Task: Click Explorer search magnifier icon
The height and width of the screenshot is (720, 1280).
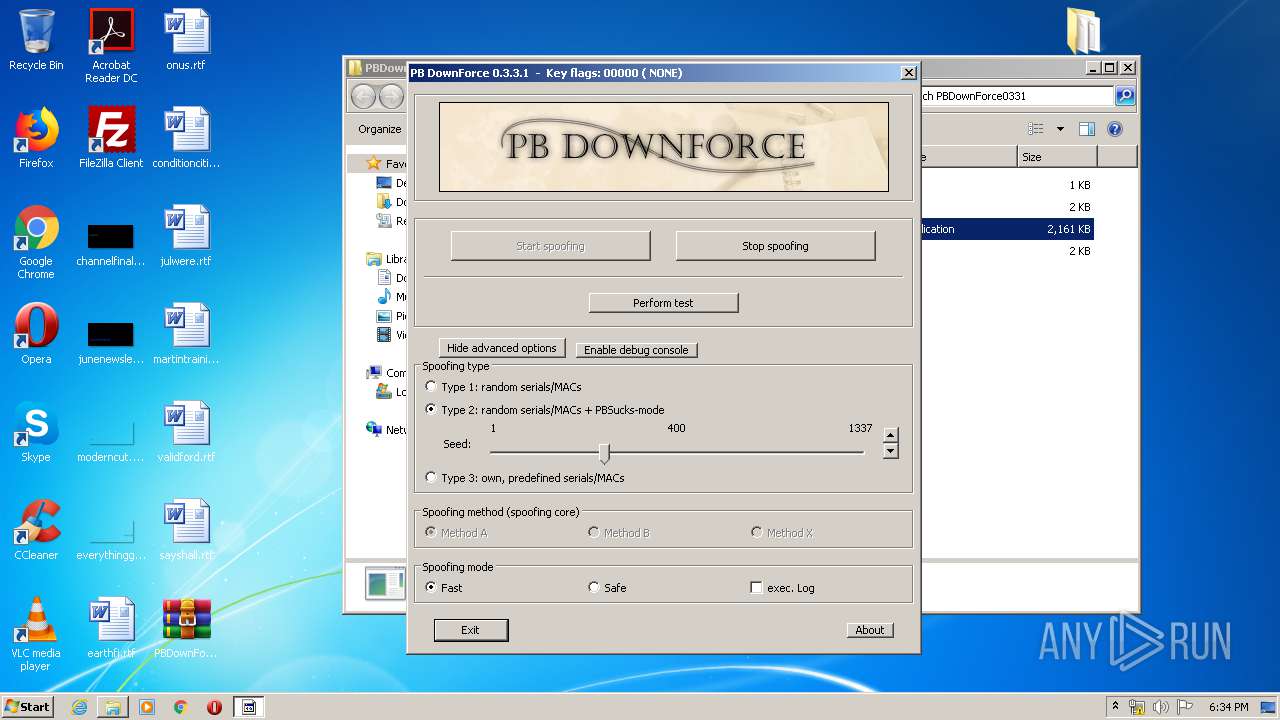Action: [x=1125, y=96]
